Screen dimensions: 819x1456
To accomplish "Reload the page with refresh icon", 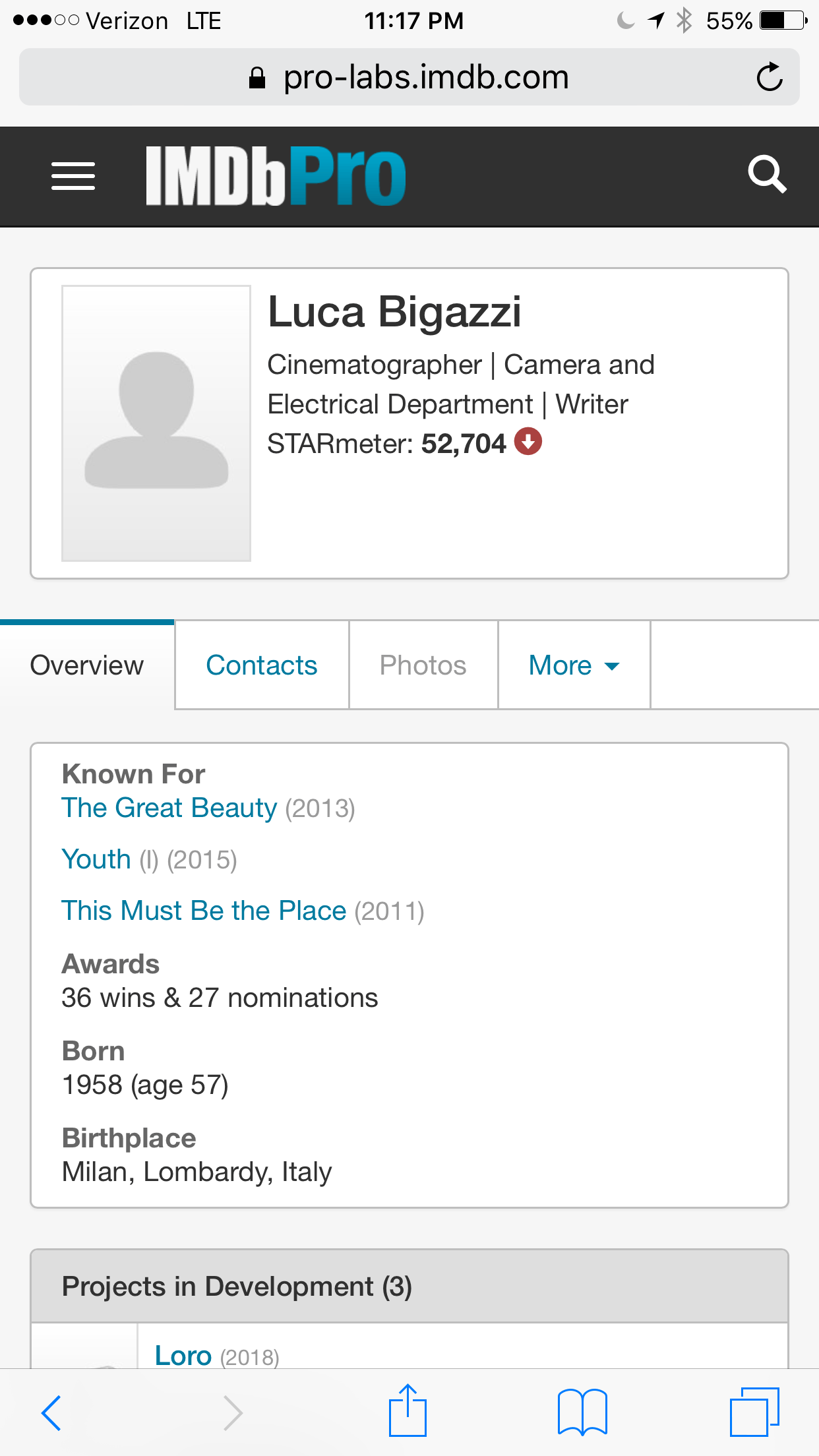I will pyautogui.click(x=769, y=77).
